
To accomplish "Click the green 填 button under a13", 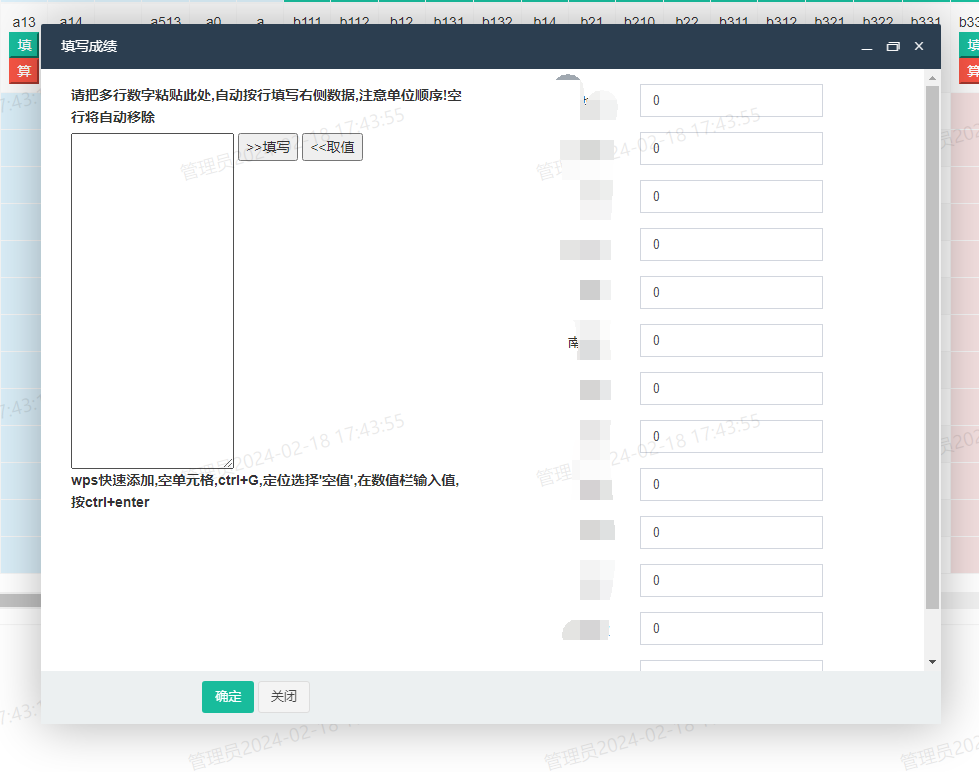I will tap(24, 45).
